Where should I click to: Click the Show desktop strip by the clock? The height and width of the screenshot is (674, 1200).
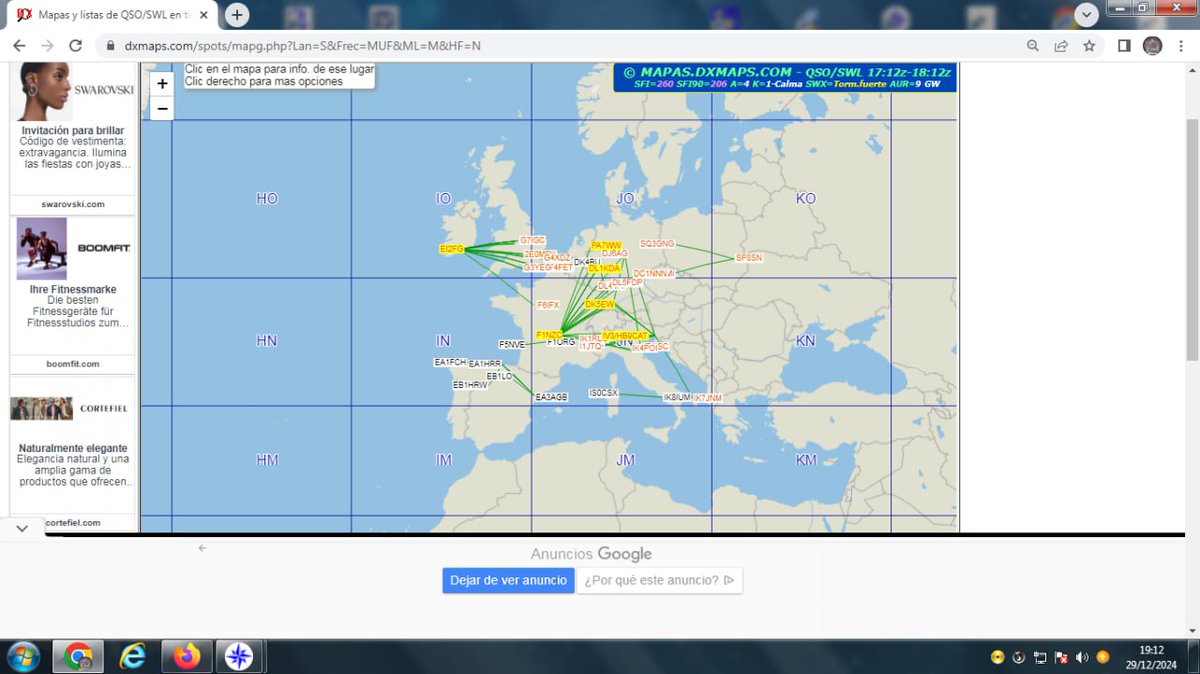tap(1193, 657)
